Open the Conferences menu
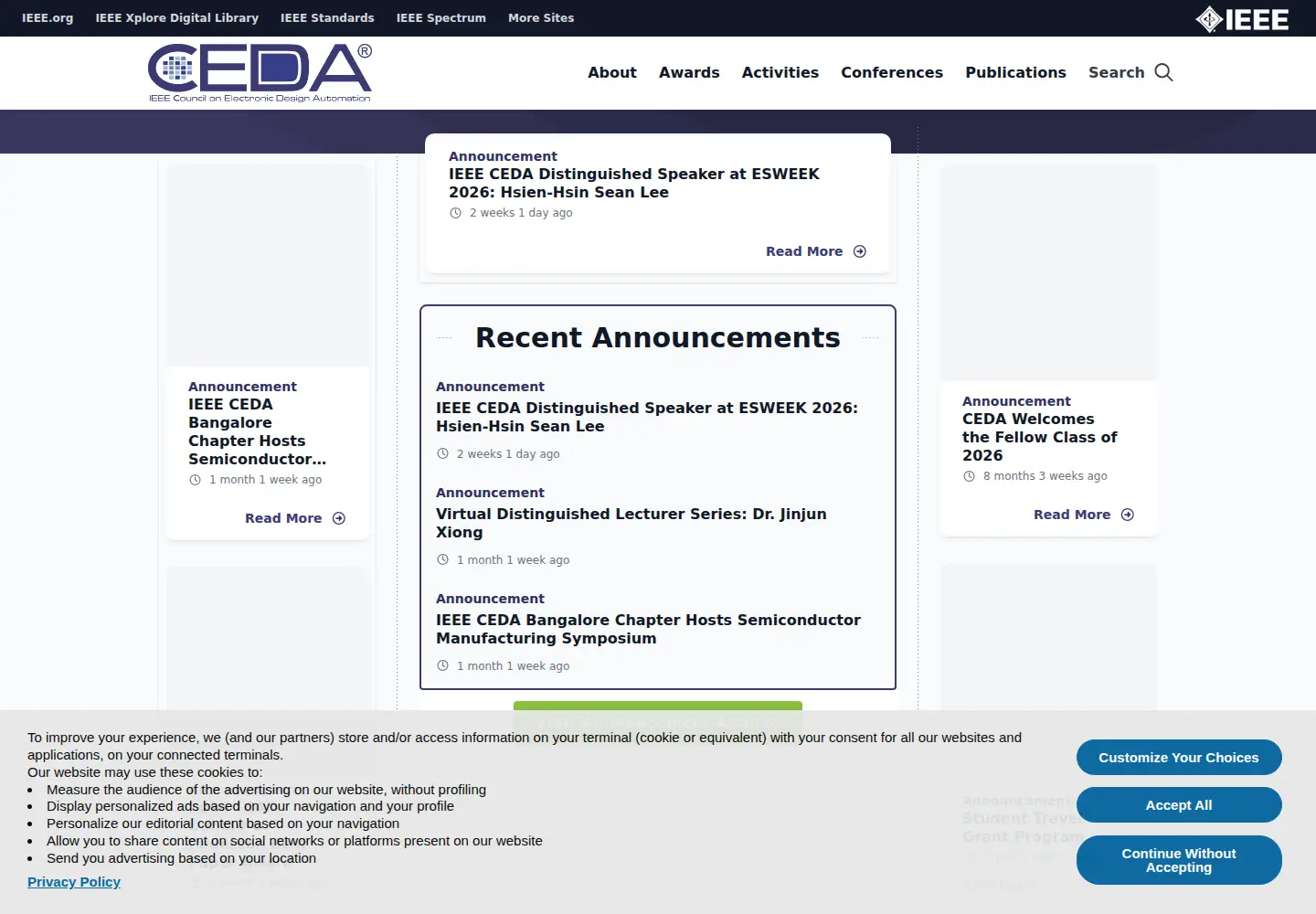Image resolution: width=1316 pixels, height=914 pixels. pos(892,72)
